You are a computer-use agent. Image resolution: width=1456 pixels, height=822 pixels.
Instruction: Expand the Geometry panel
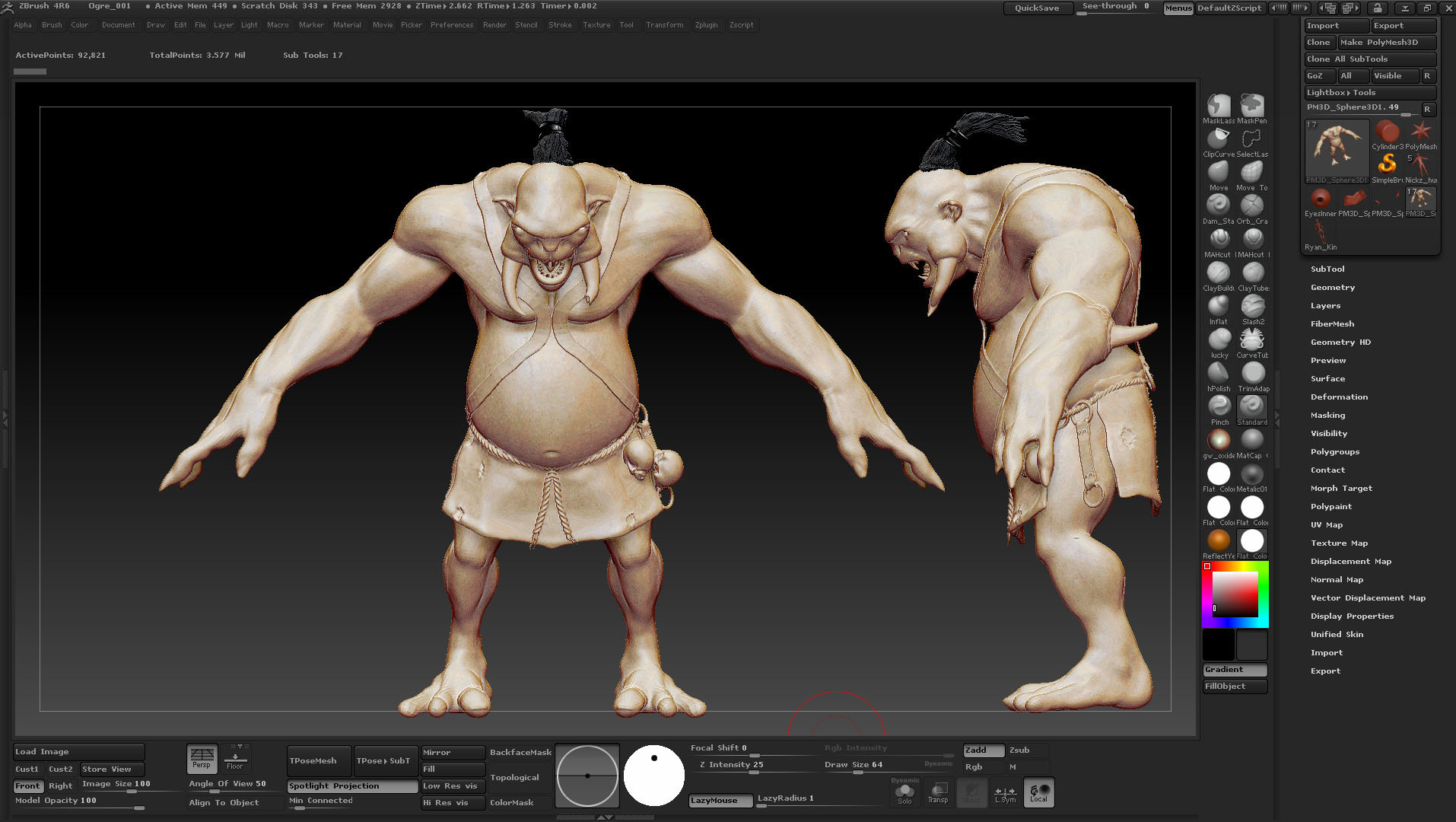pos(1332,287)
